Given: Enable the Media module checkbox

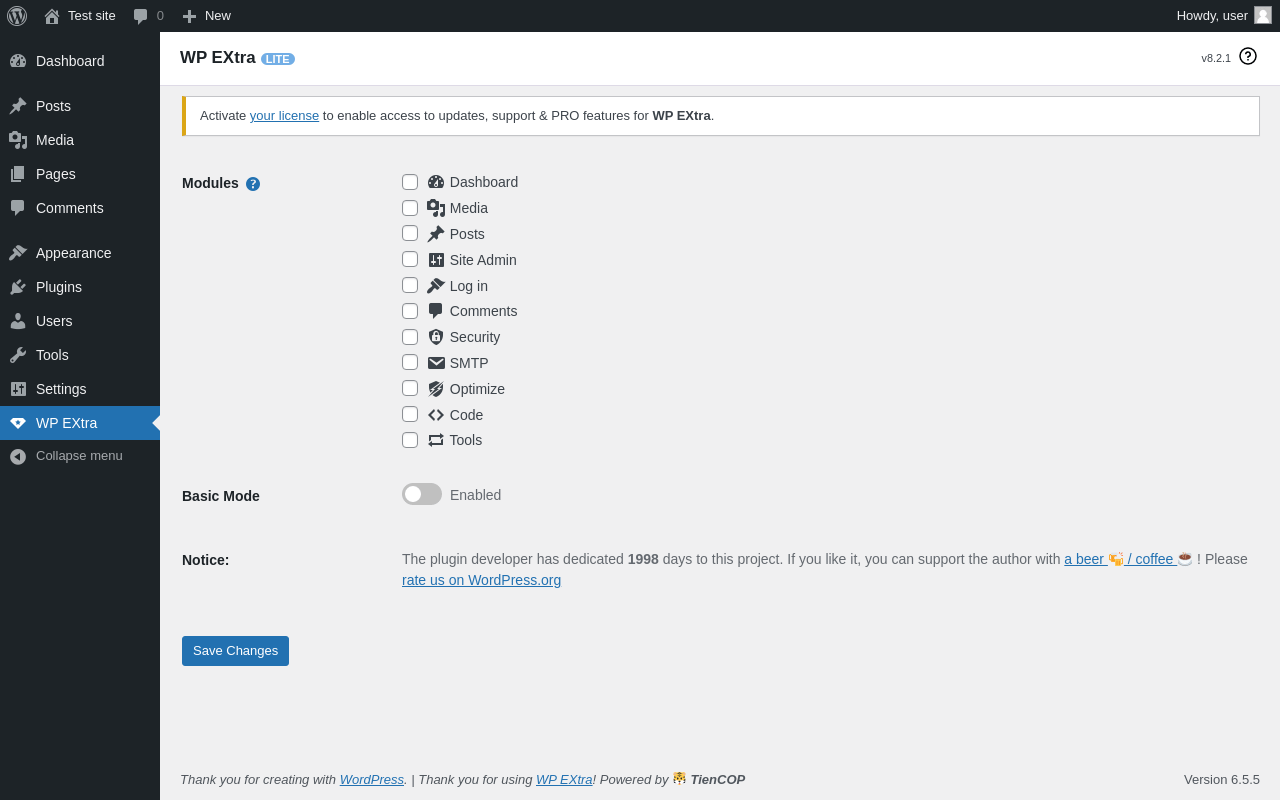Looking at the screenshot, I should (x=410, y=208).
